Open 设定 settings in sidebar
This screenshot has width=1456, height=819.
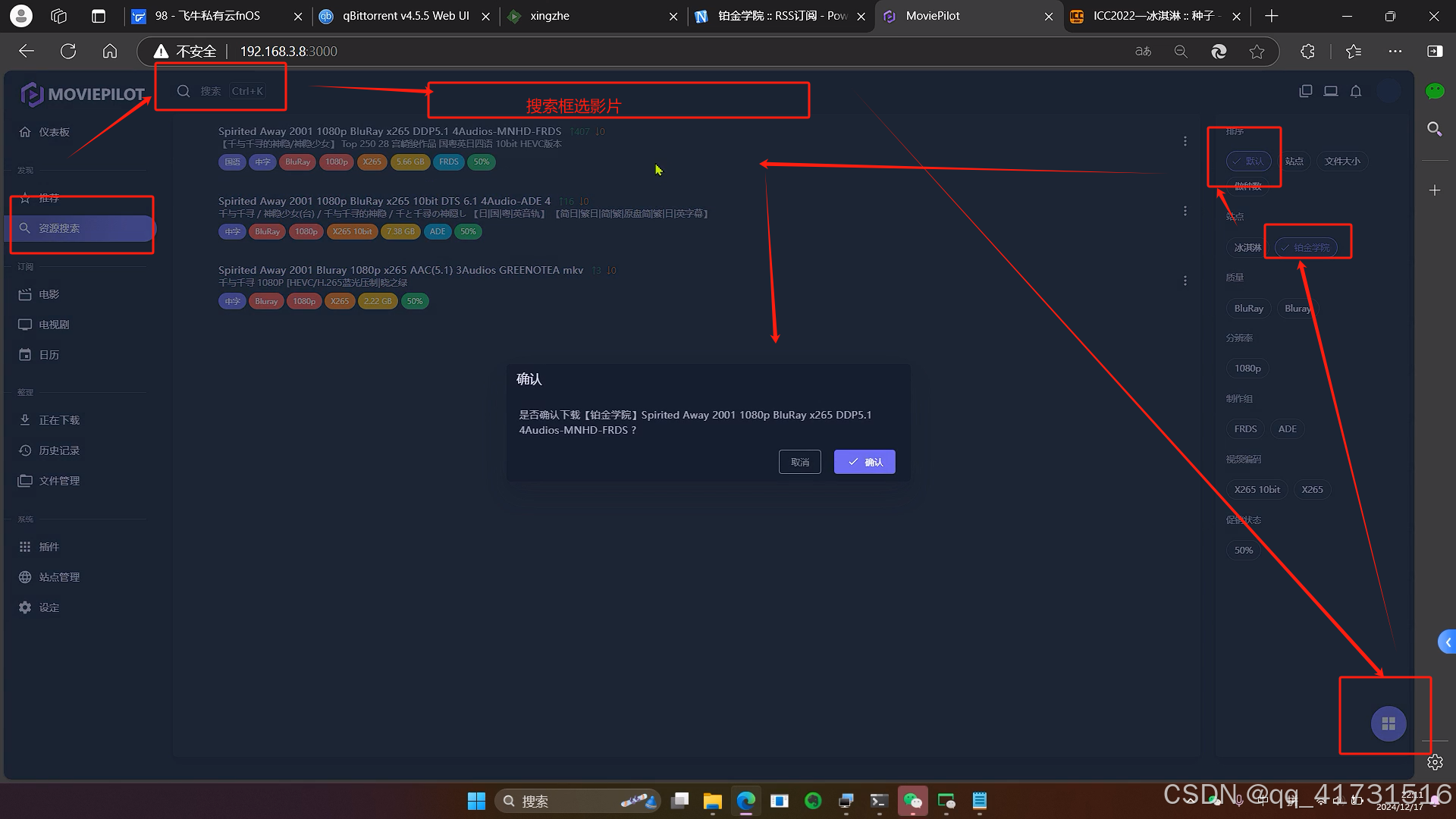coord(49,607)
